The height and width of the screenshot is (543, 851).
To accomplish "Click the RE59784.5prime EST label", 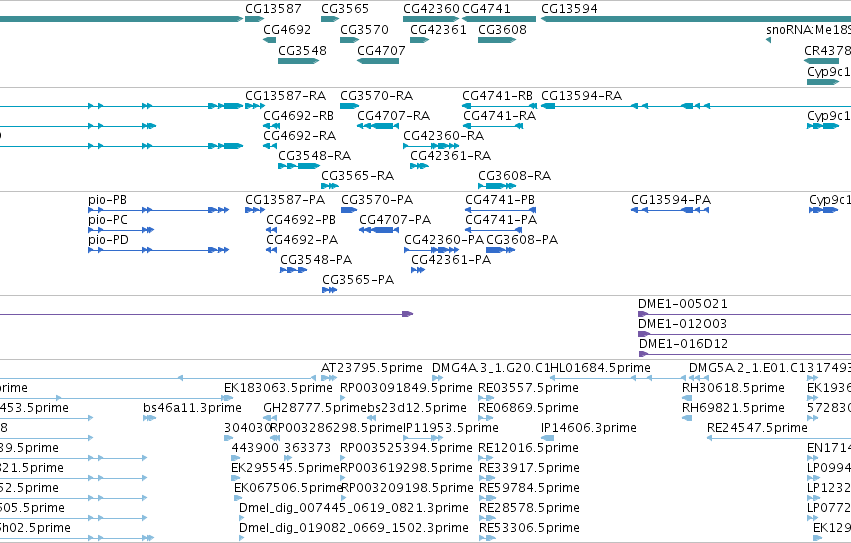I will [x=529, y=488].
